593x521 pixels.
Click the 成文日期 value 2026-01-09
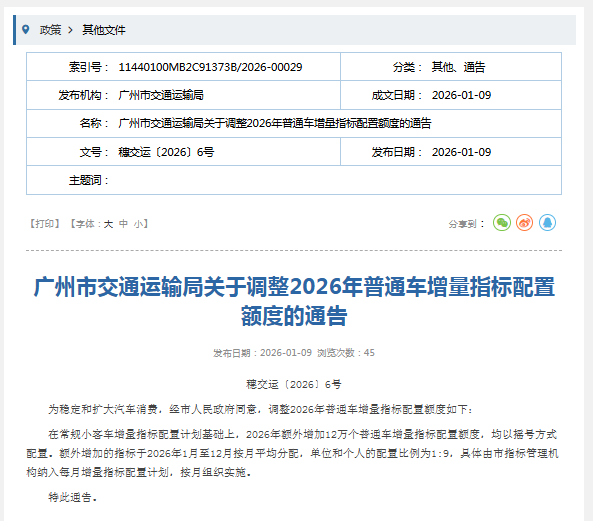coord(461,95)
